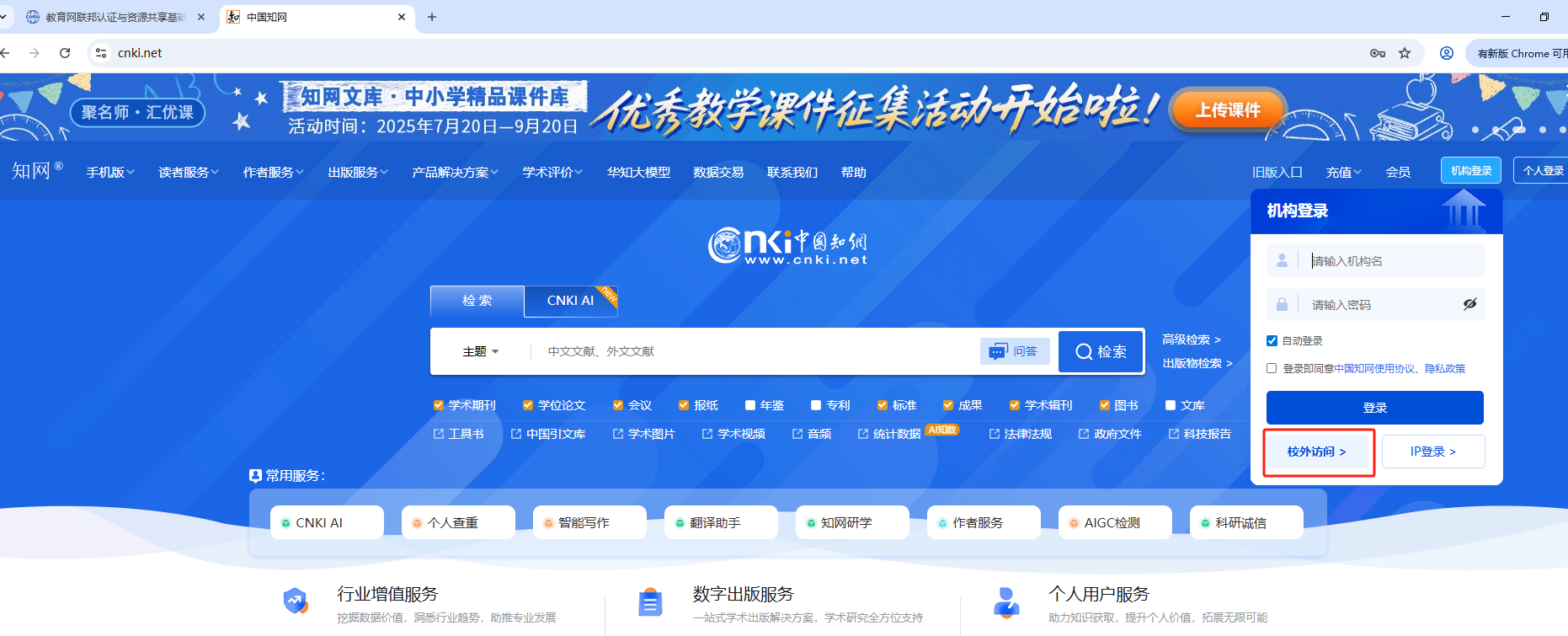Viewport: 1568px width, 636px height.
Task: Open the 主题 search field dropdown
Action: tap(481, 351)
